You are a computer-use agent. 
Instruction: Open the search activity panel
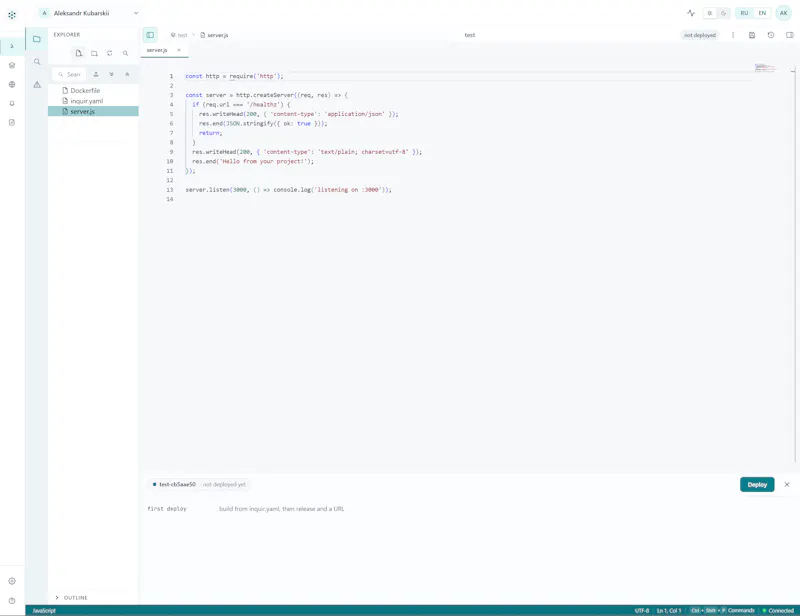[37, 62]
